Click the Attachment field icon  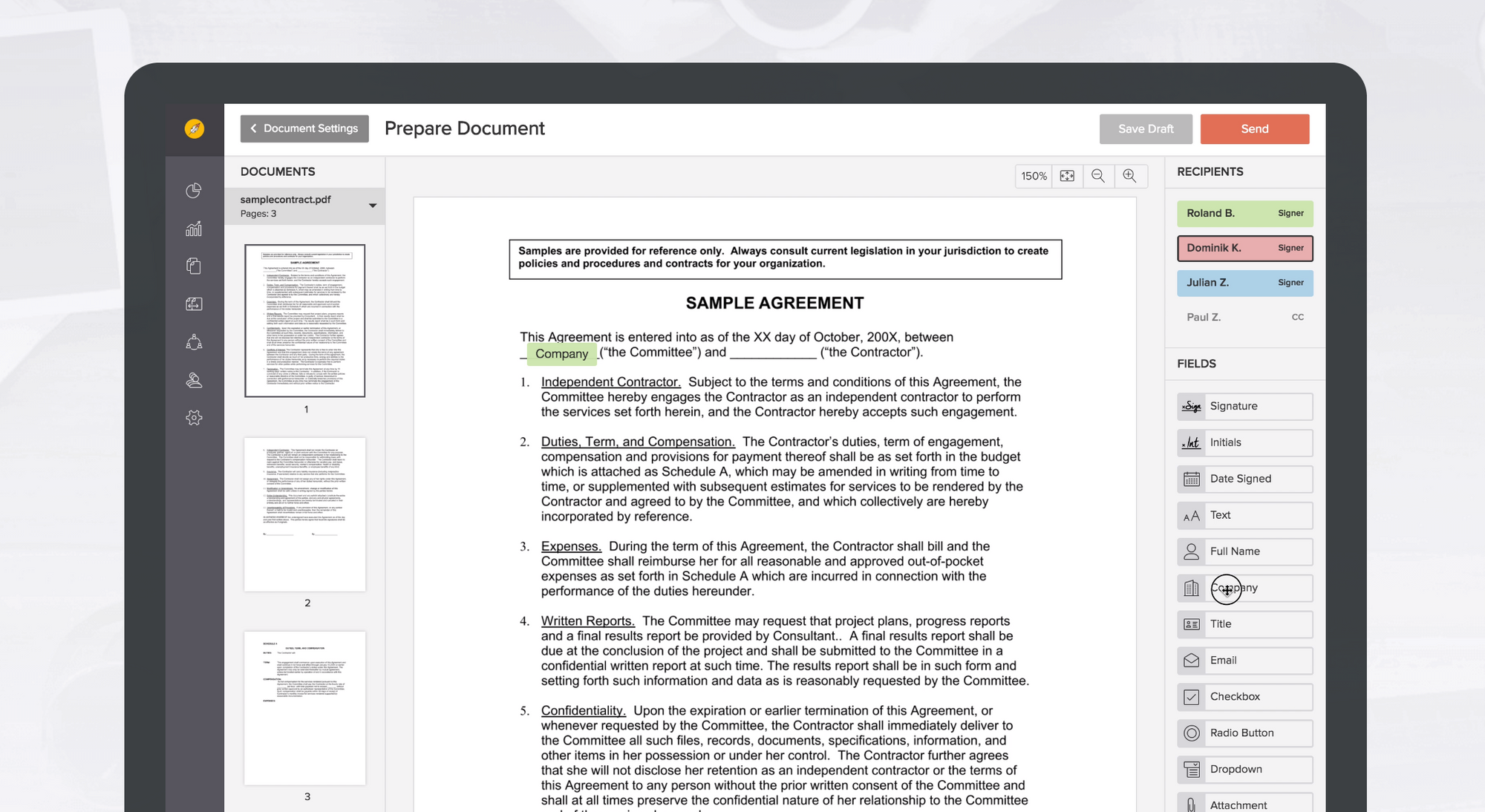(x=1191, y=805)
